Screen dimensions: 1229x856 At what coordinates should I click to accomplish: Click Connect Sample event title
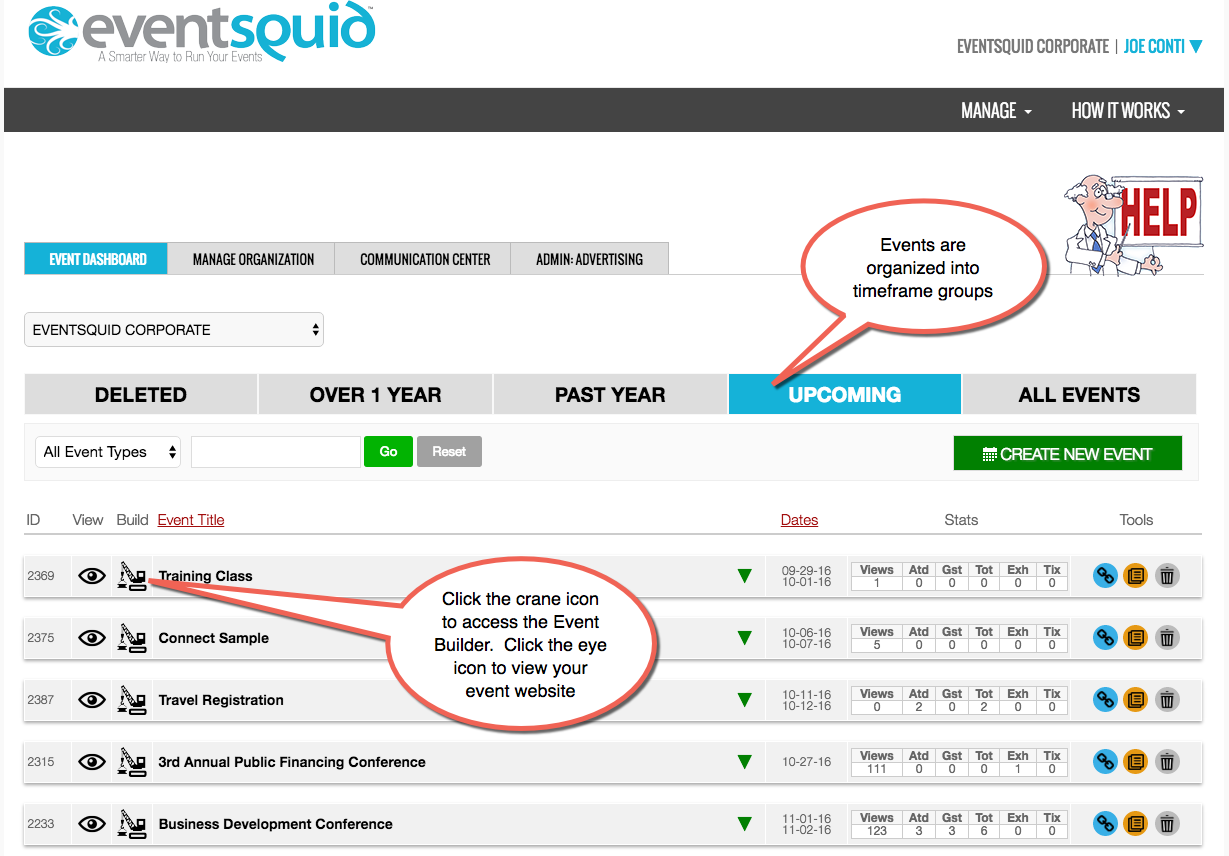214,638
